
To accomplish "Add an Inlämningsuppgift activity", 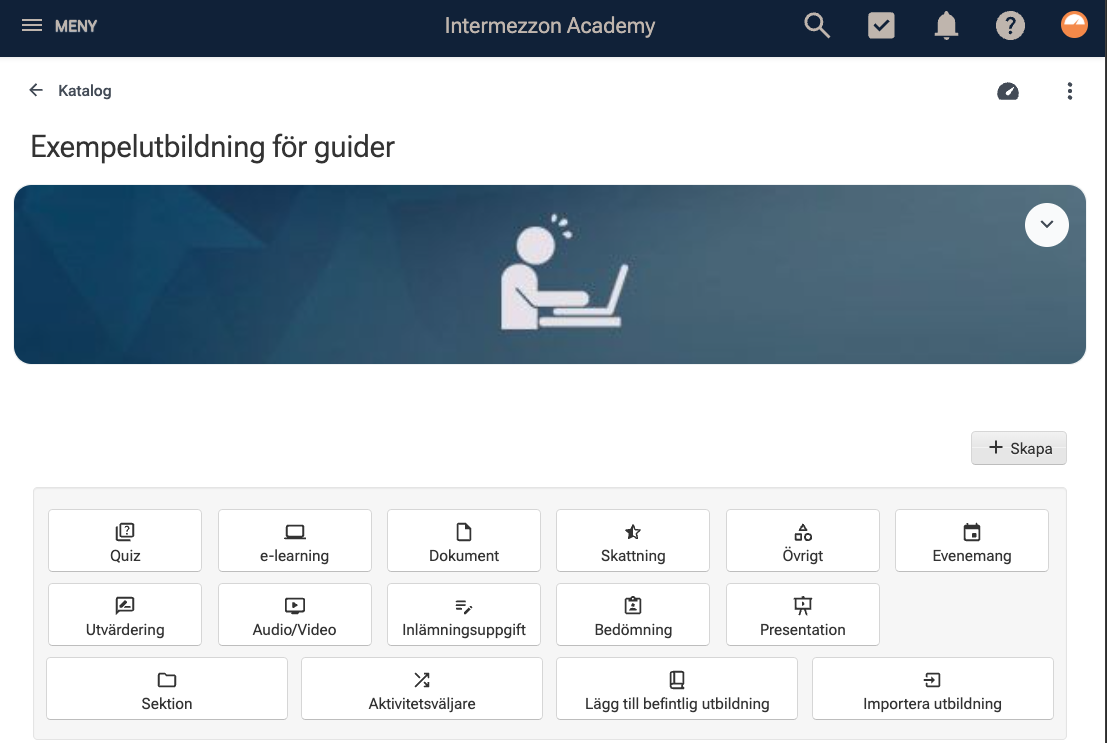I will point(464,614).
